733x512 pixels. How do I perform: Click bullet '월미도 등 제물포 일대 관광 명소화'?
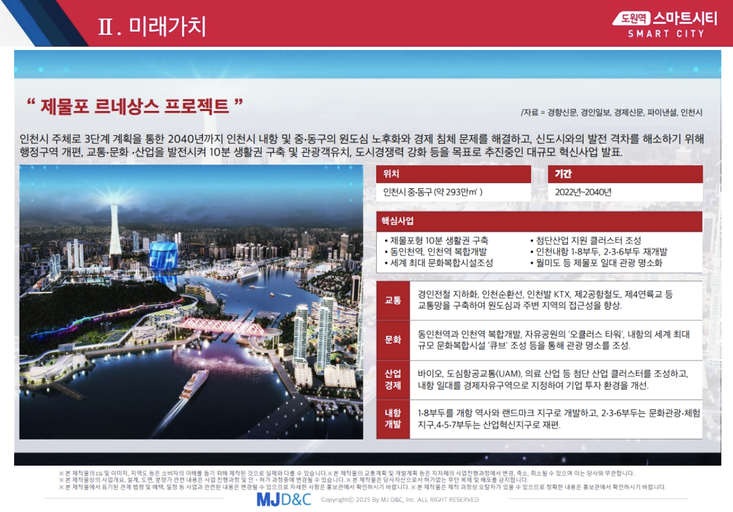pyautogui.click(x=596, y=263)
